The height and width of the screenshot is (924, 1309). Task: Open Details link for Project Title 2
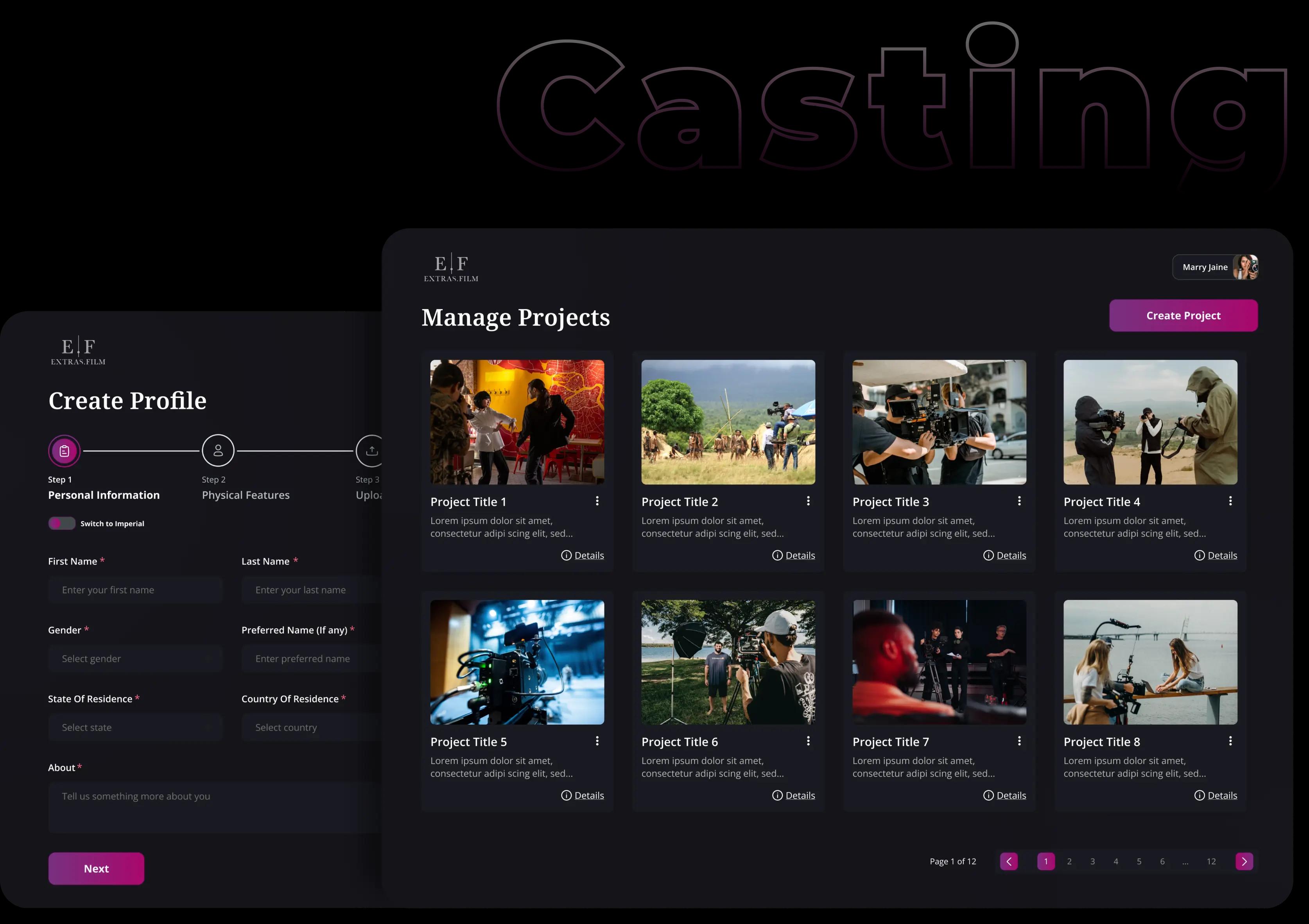pyautogui.click(x=799, y=555)
